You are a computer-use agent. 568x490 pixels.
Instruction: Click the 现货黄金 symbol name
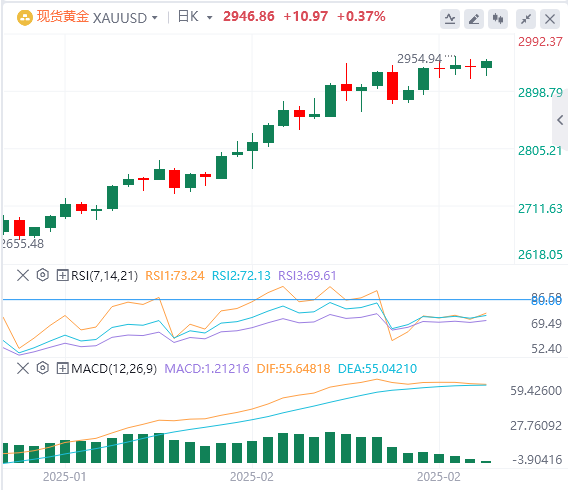point(63,17)
